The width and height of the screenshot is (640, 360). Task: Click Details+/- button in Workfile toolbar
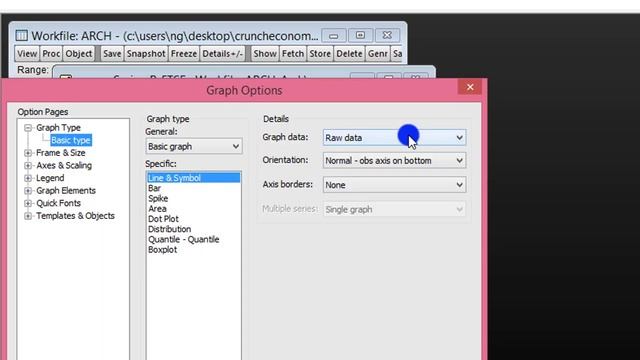click(222, 54)
